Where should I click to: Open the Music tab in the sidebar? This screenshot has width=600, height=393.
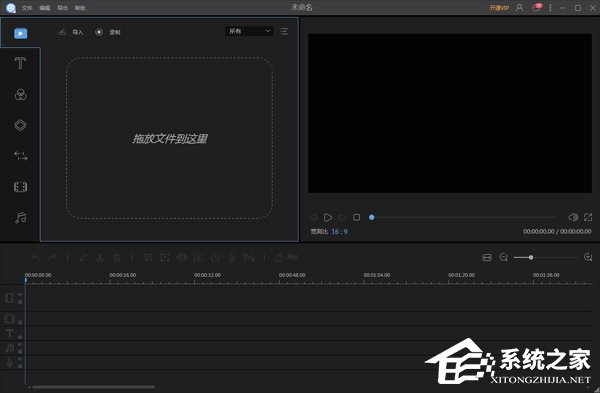click(x=20, y=217)
